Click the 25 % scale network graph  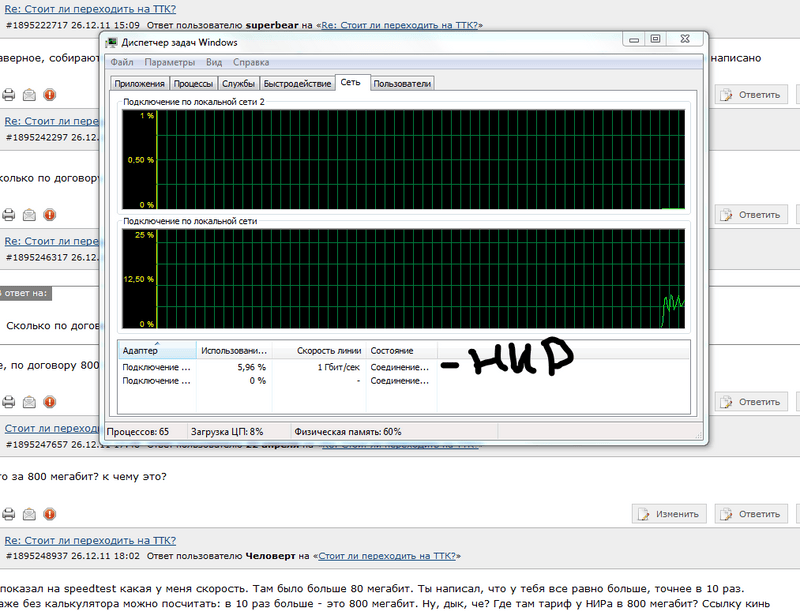pos(404,279)
